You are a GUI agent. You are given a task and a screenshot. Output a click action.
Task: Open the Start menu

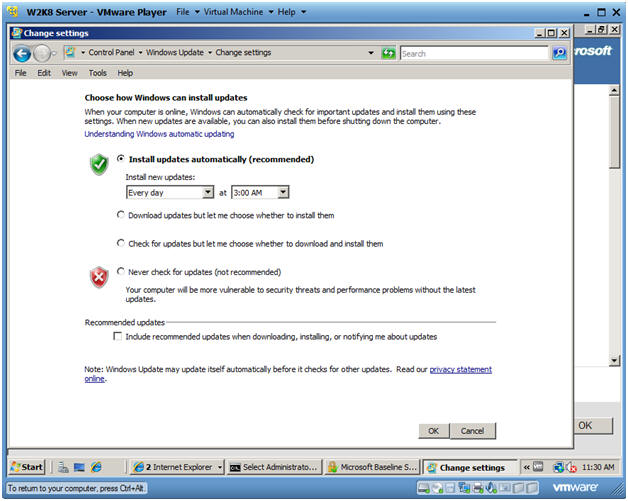(x=26, y=467)
